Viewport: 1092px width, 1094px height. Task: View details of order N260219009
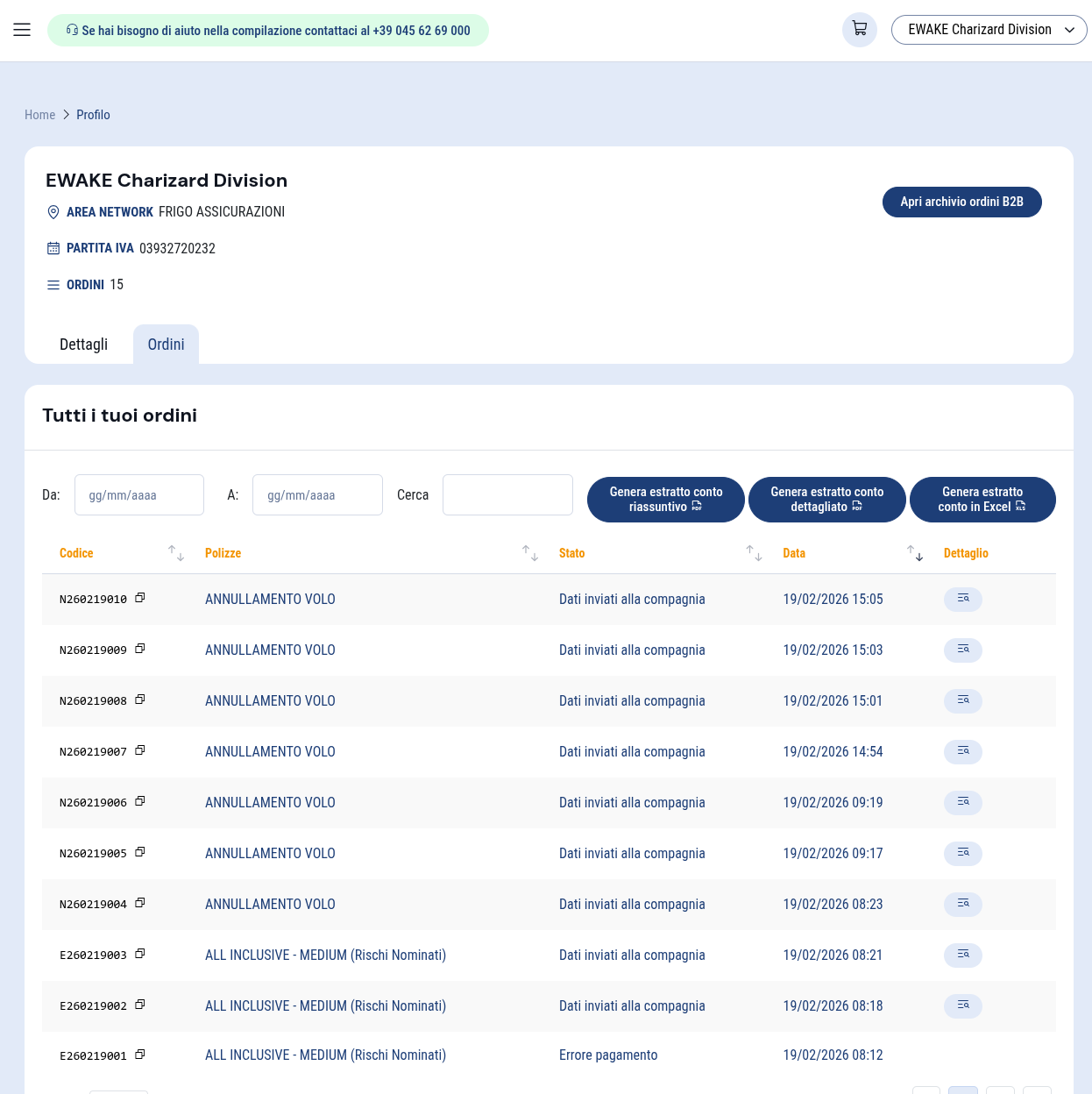point(962,650)
